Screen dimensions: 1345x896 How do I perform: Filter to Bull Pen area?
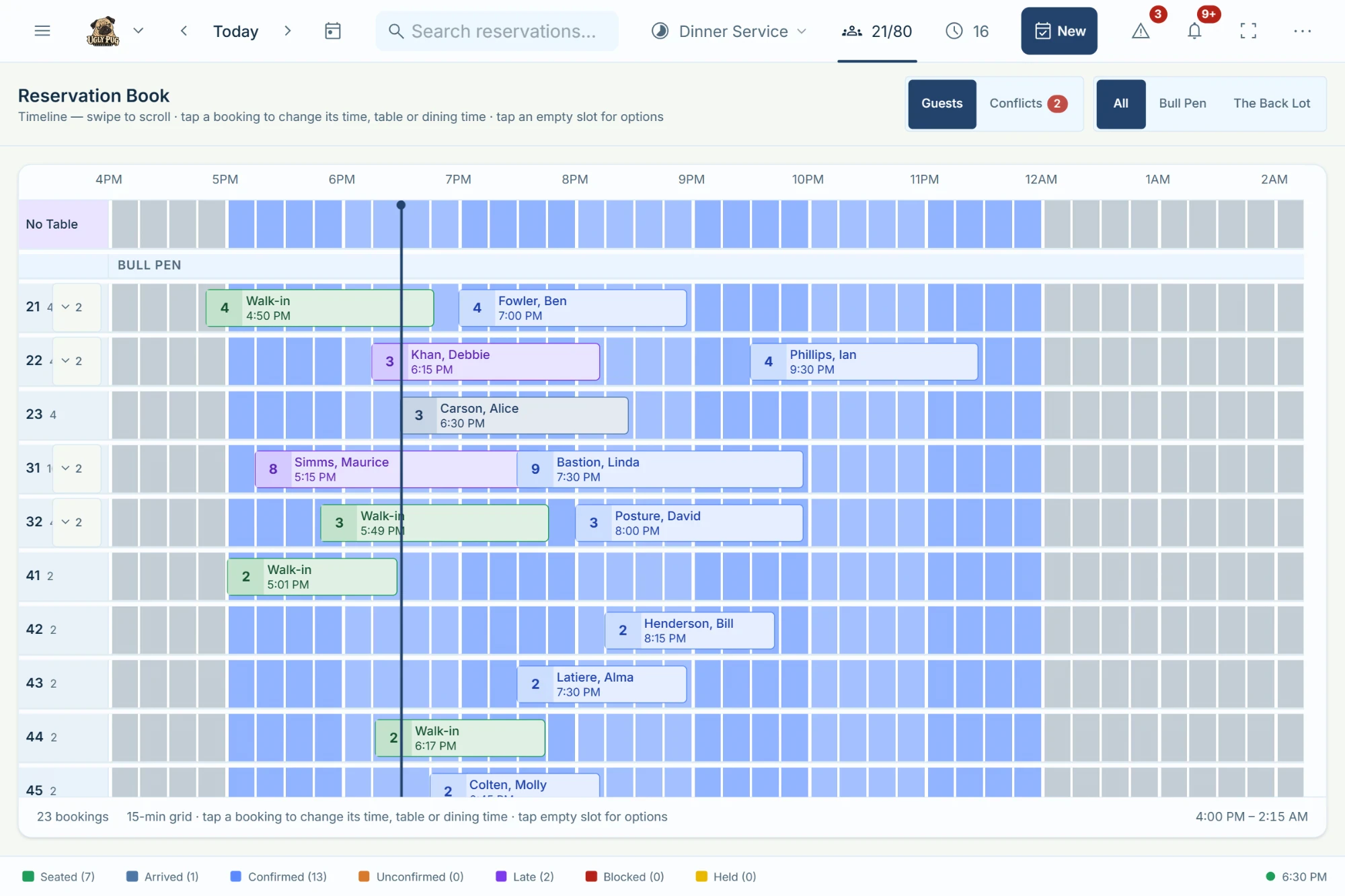click(1182, 104)
